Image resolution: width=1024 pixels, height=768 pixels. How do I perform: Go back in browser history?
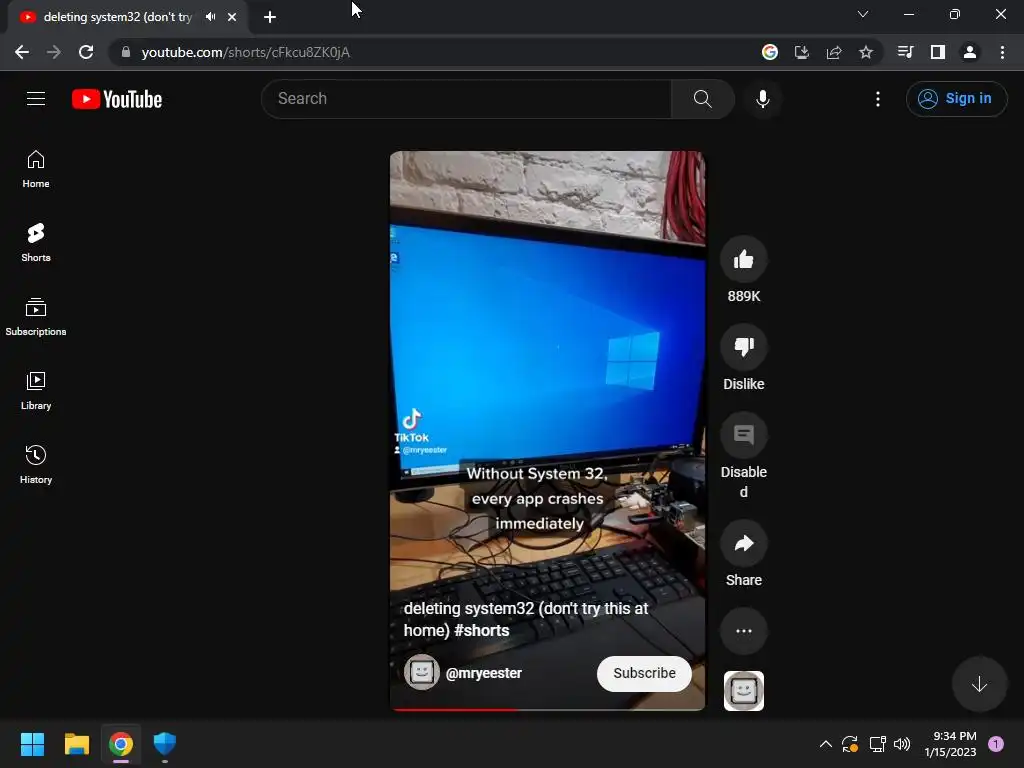22,52
